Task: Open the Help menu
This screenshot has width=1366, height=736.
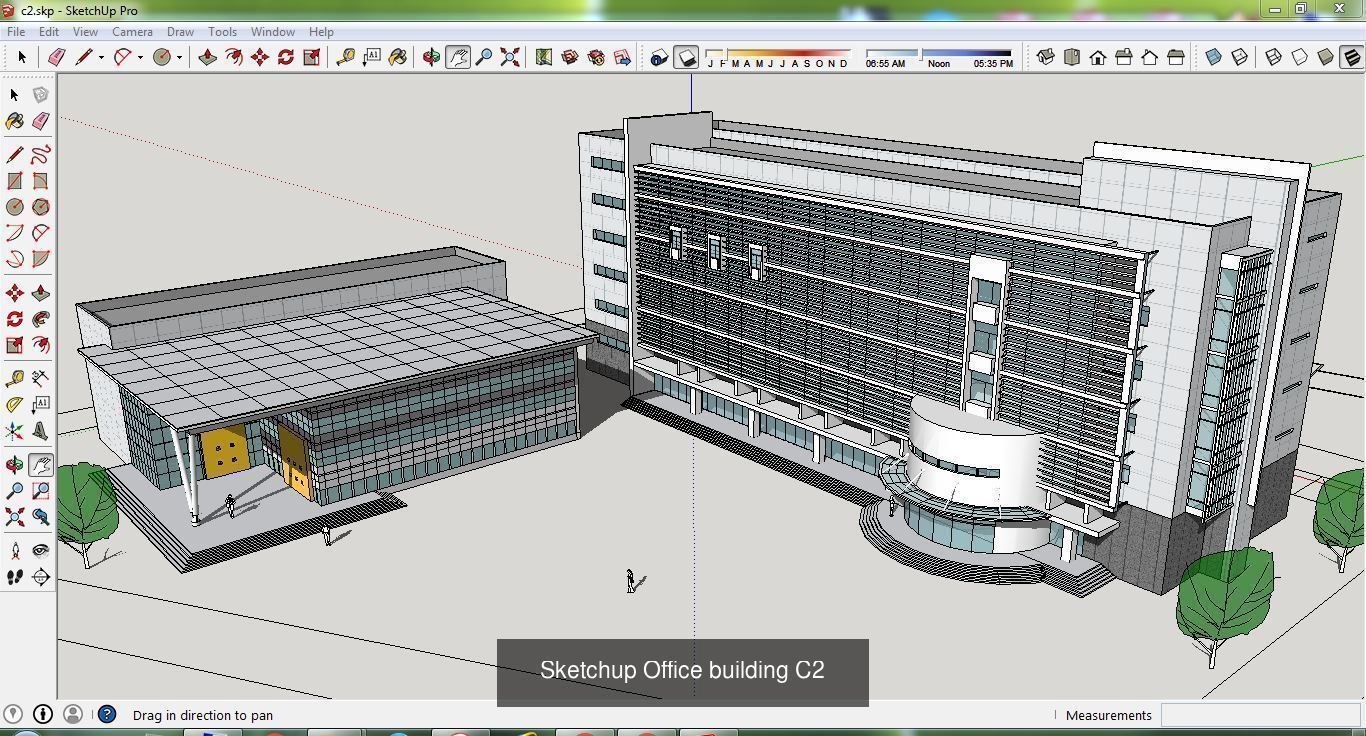Action: (321, 32)
